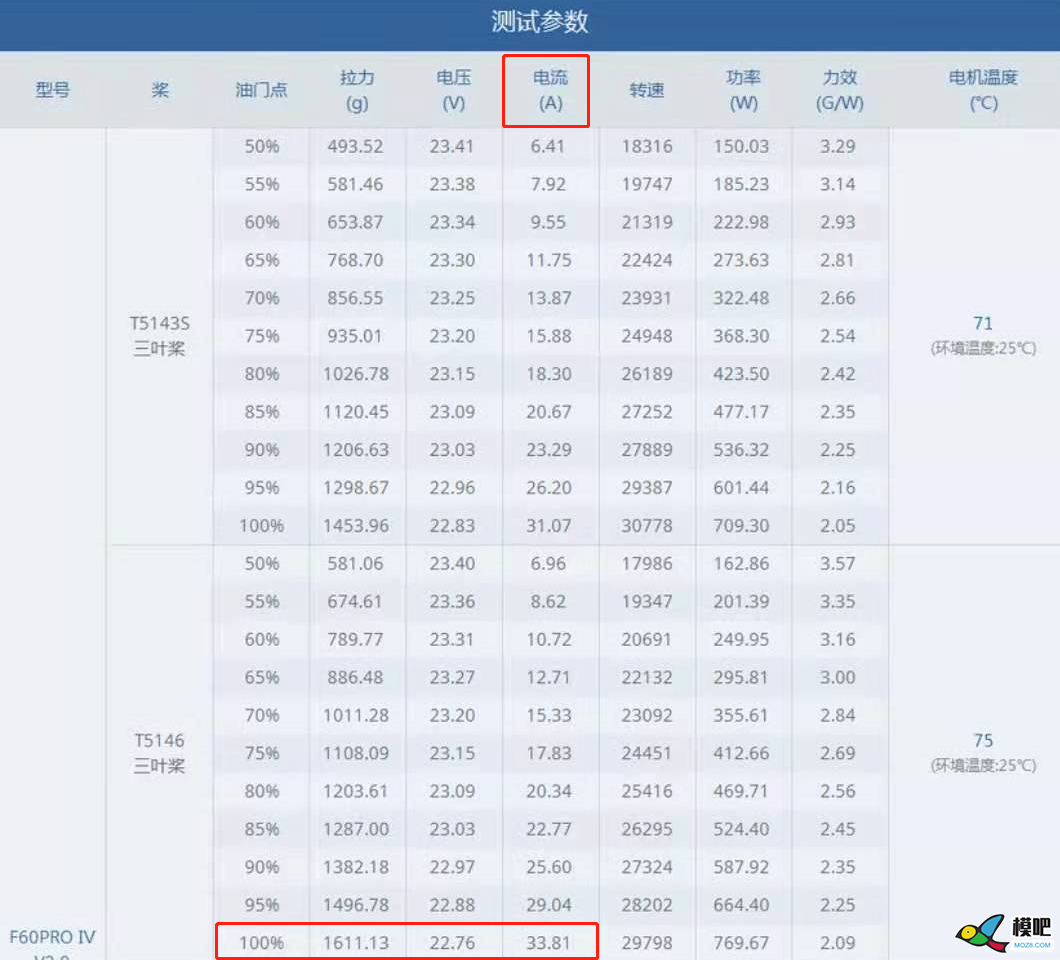The image size is (1060, 960).
Task: Click the 型号 column header
Action: click(x=53, y=90)
